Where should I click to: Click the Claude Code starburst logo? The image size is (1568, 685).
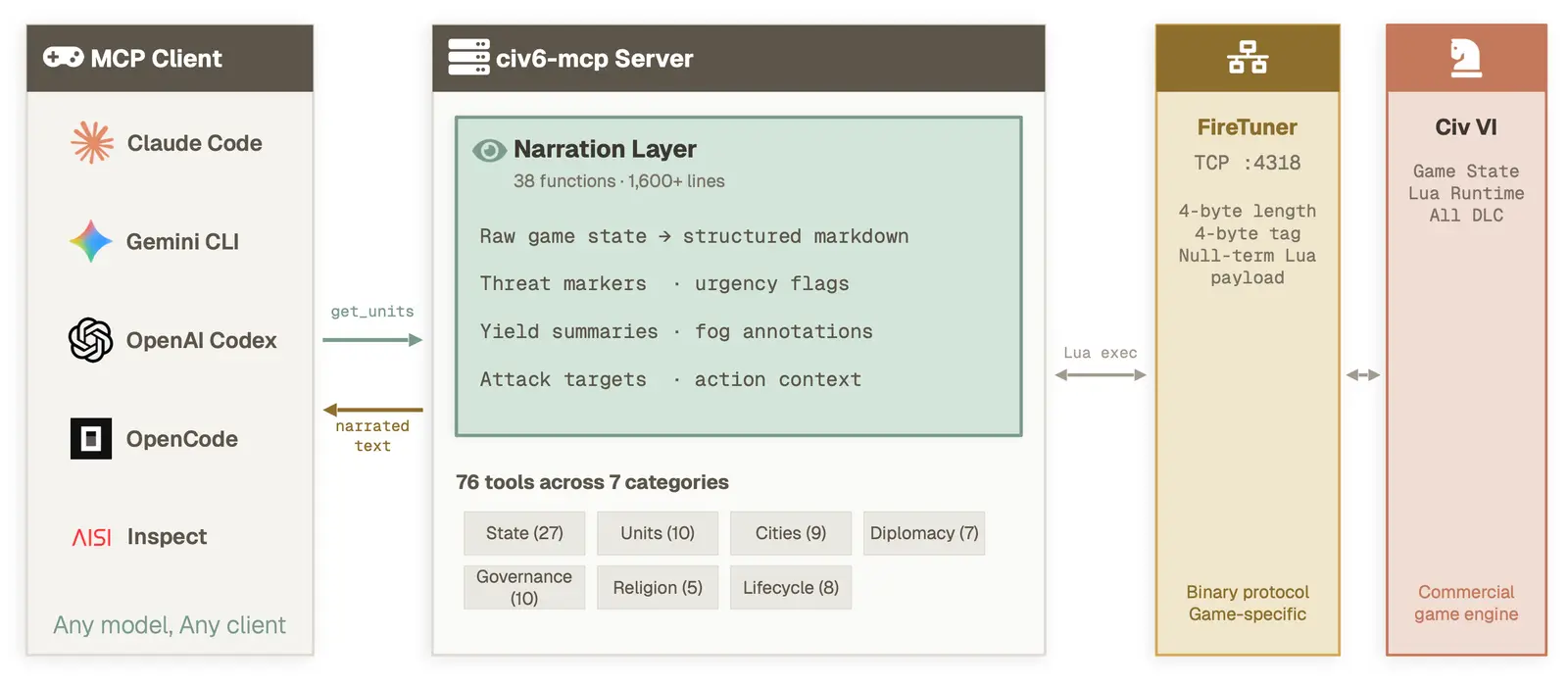(92, 143)
